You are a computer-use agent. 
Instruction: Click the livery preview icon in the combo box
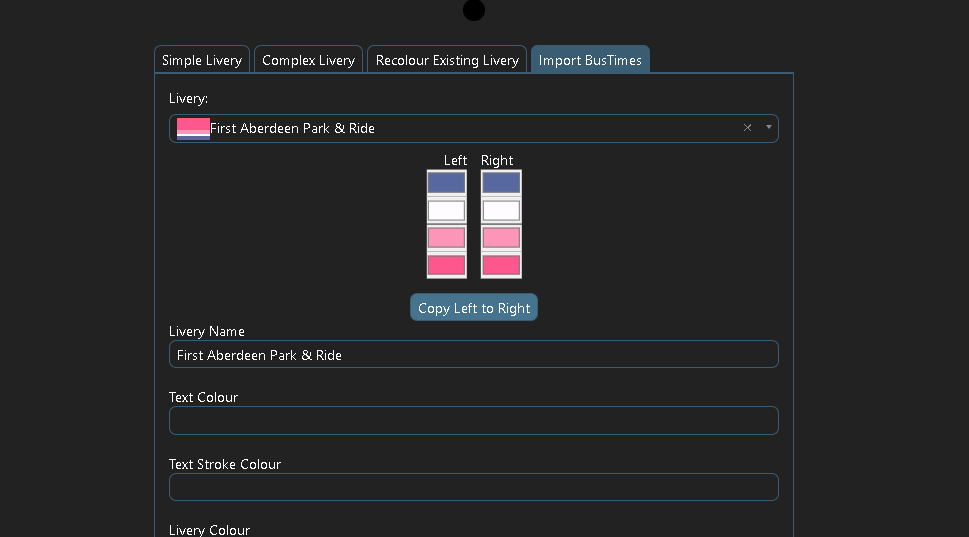193,129
